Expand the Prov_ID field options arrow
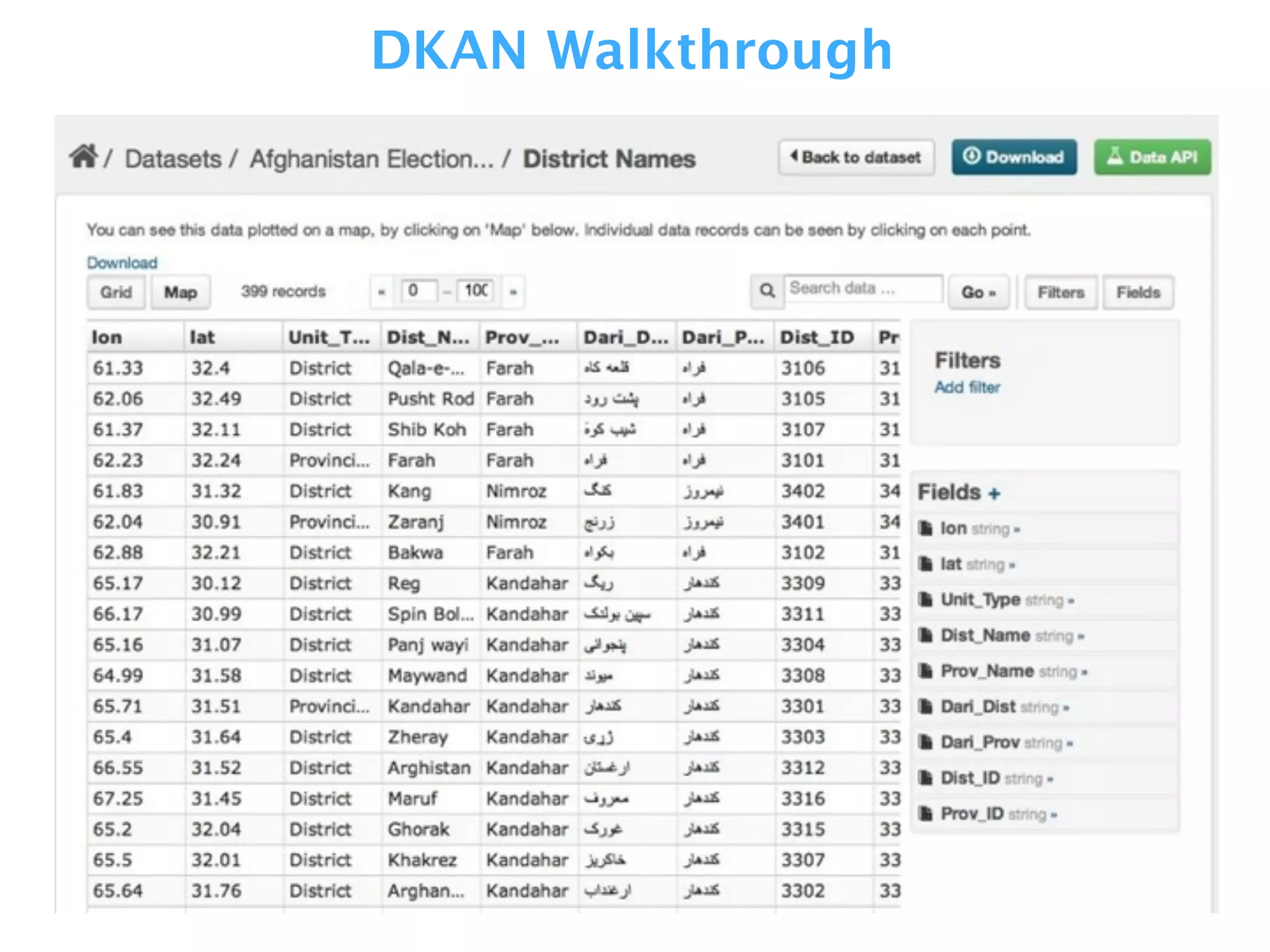This screenshot has width=1270, height=952. (1054, 815)
